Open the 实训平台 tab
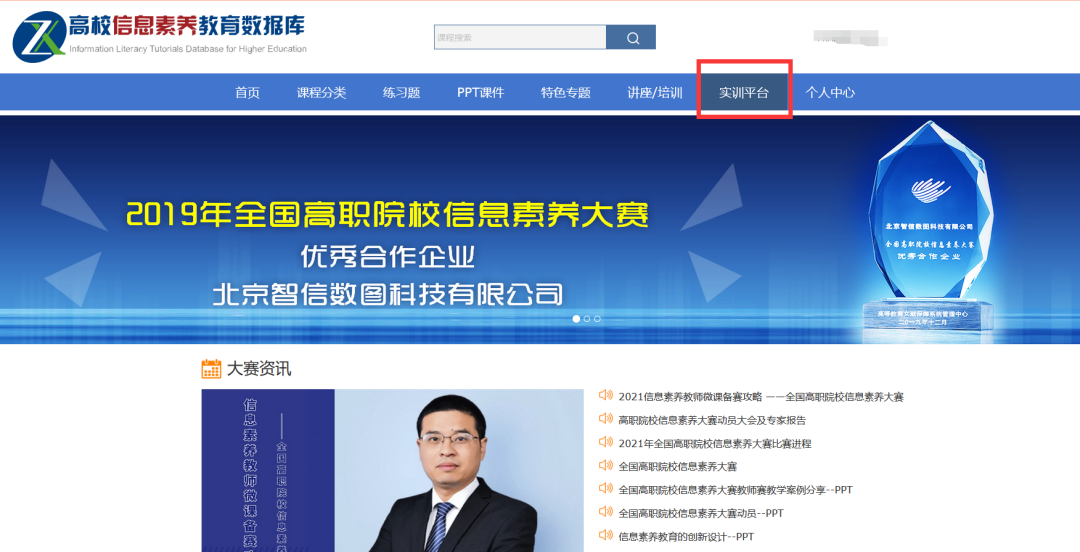 pos(744,92)
